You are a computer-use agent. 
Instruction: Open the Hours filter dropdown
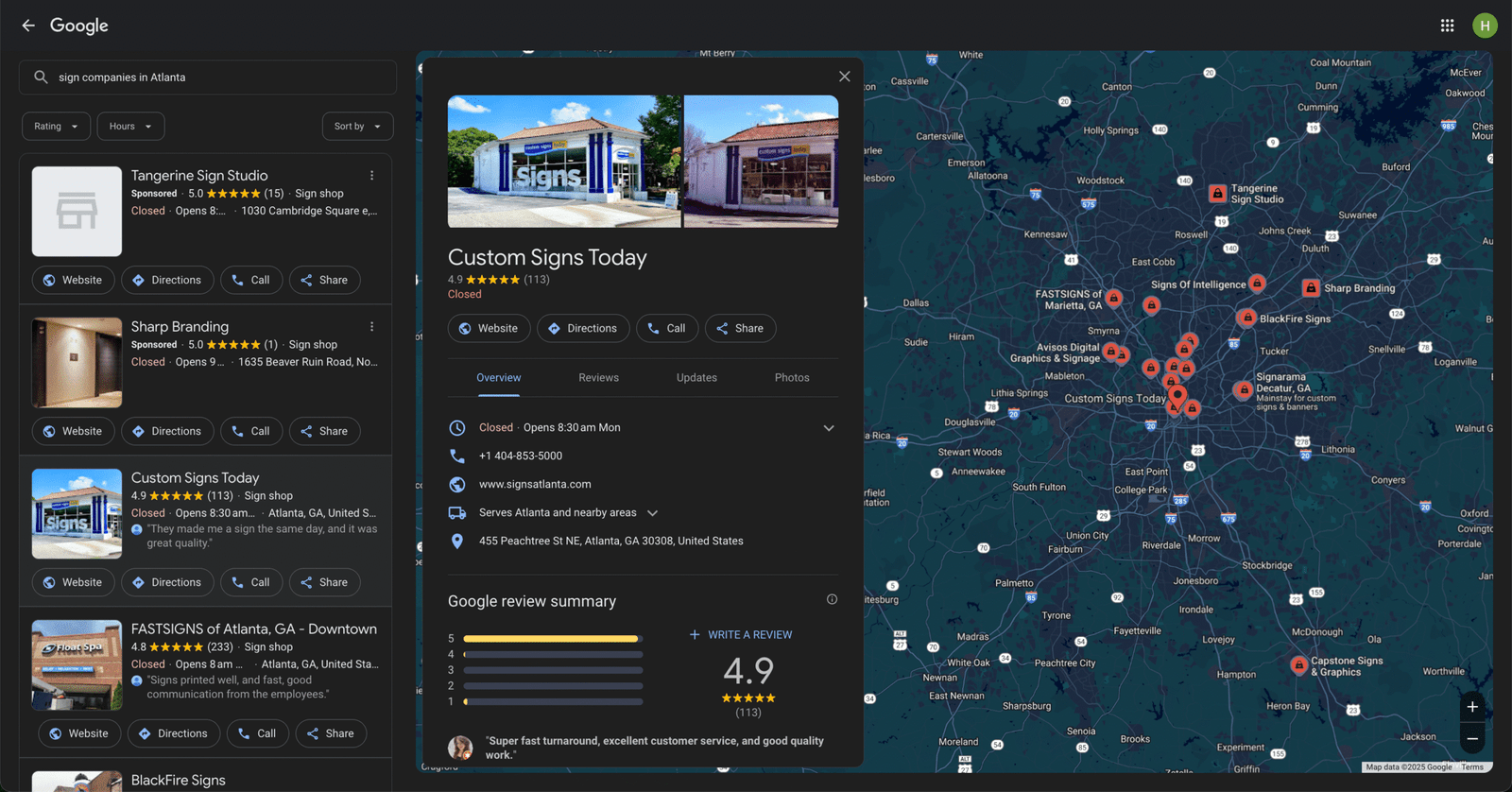130,127
